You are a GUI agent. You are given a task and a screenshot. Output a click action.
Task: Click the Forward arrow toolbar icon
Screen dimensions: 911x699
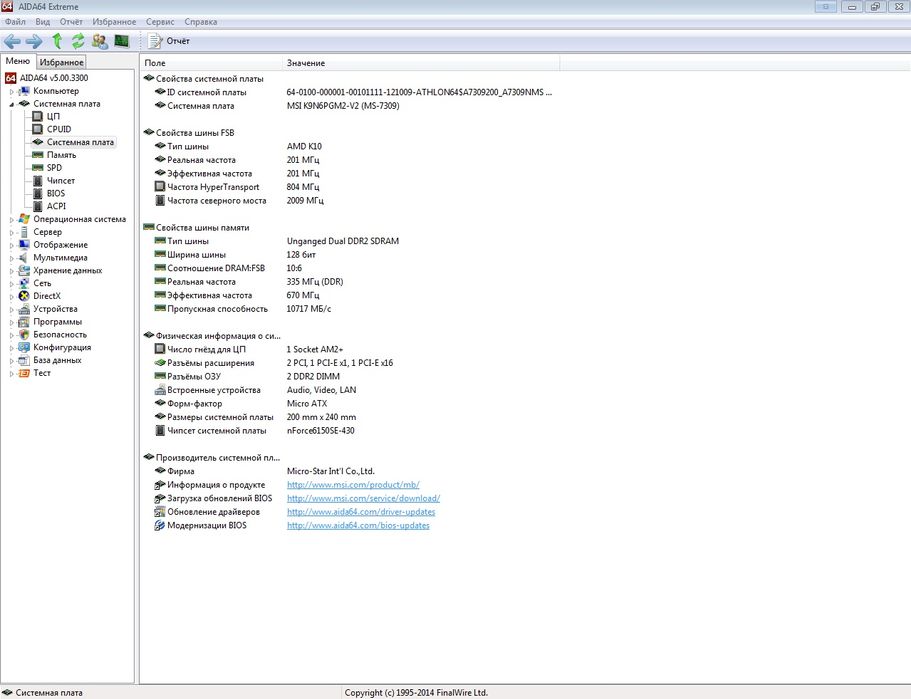coord(34,41)
